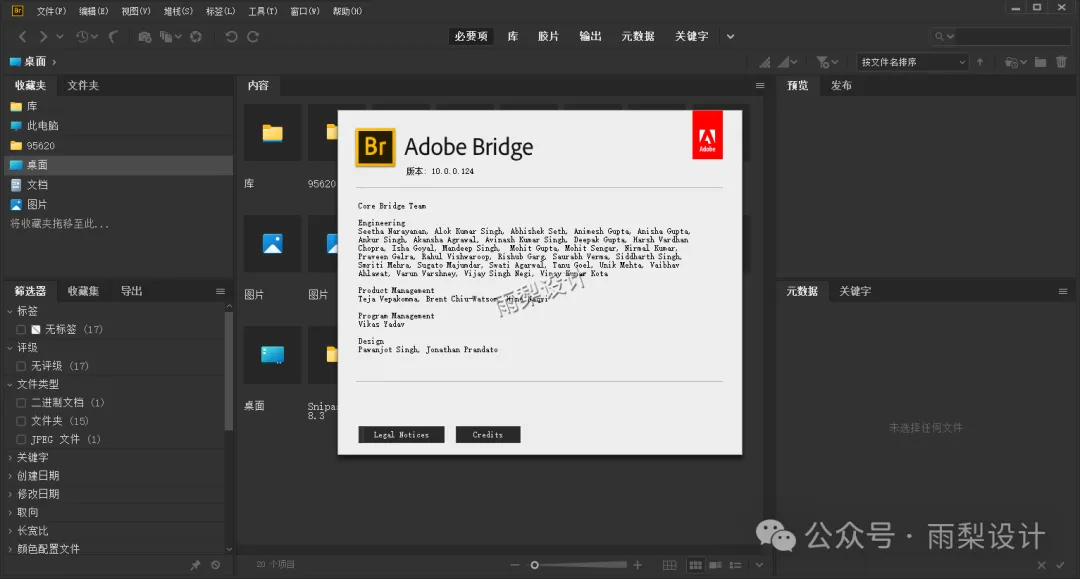Select the 胶片 workspace
Viewport: 1080px width, 579px height.
[x=548, y=36]
